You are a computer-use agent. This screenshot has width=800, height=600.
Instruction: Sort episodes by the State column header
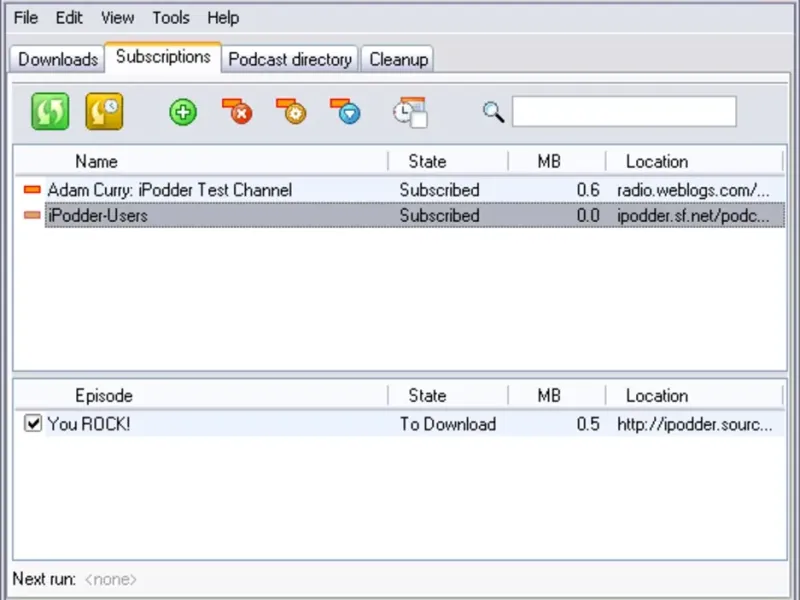click(448, 395)
